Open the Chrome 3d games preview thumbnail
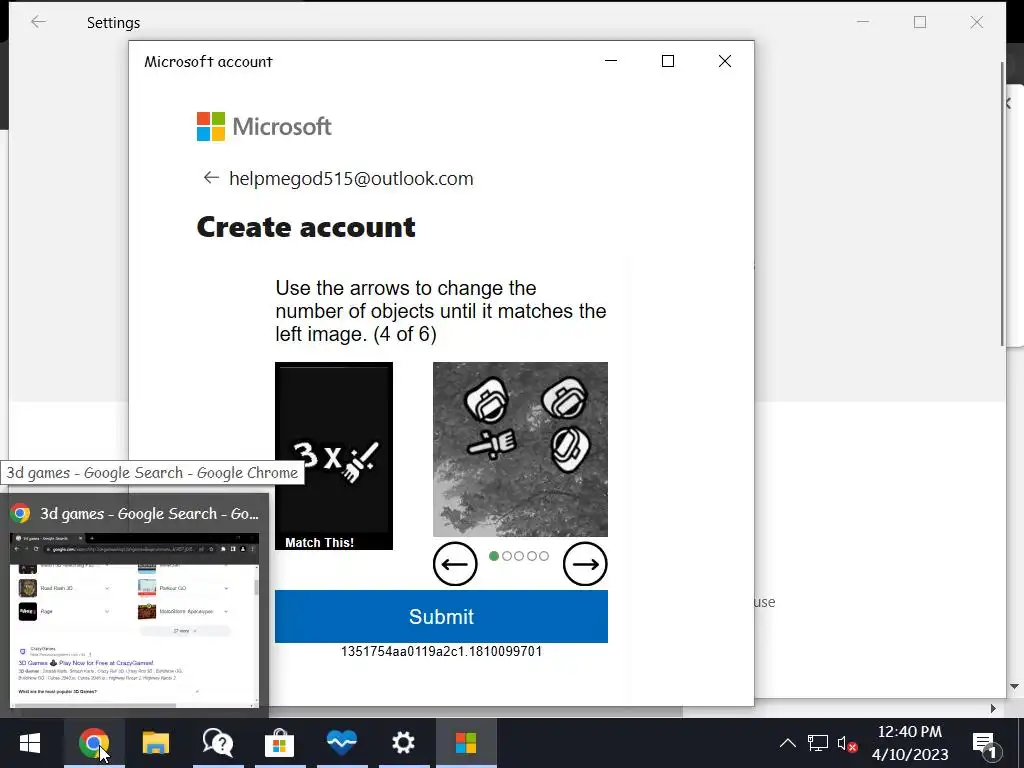1024x768 pixels. 135,620
